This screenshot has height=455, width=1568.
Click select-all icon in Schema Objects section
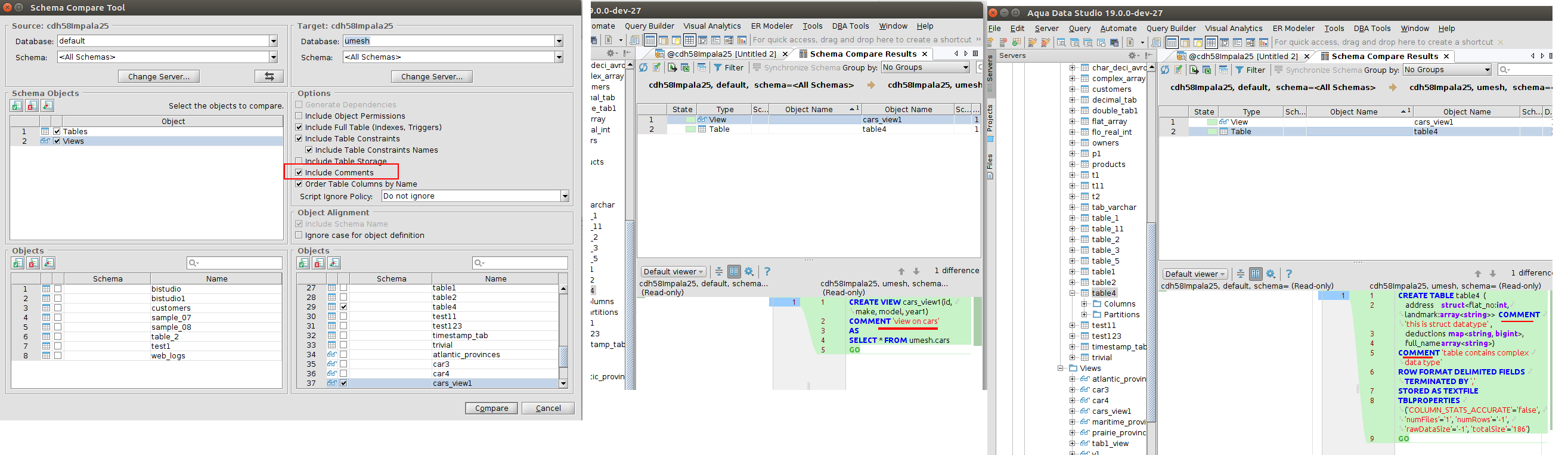pyautogui.click(x=17, y=106)
